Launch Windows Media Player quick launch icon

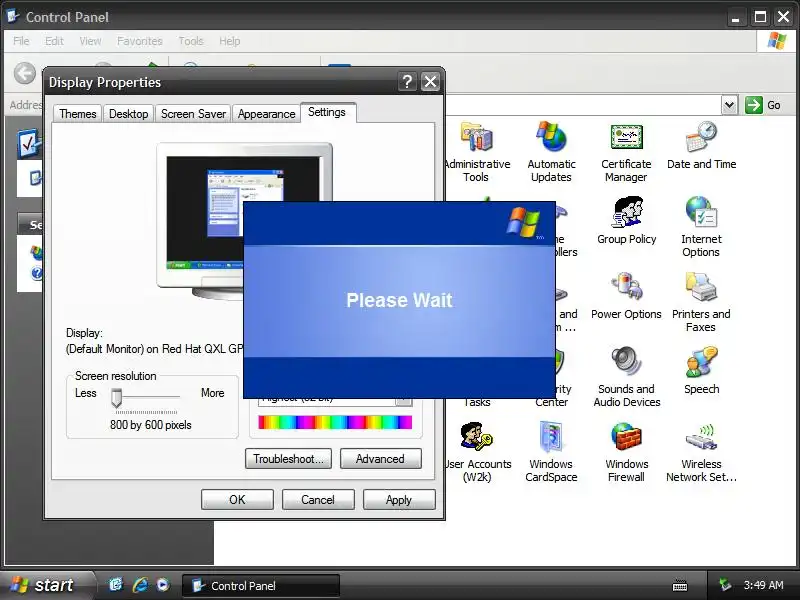click(163, 585)
